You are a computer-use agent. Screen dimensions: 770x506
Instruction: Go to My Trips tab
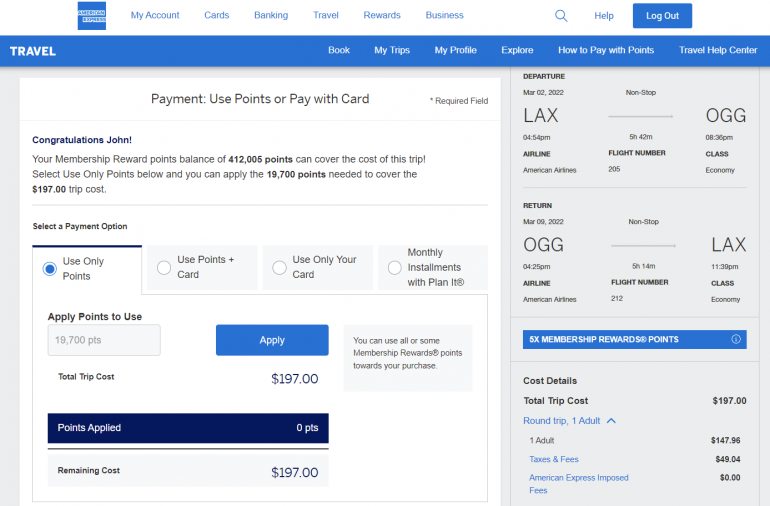click(392, 50)
